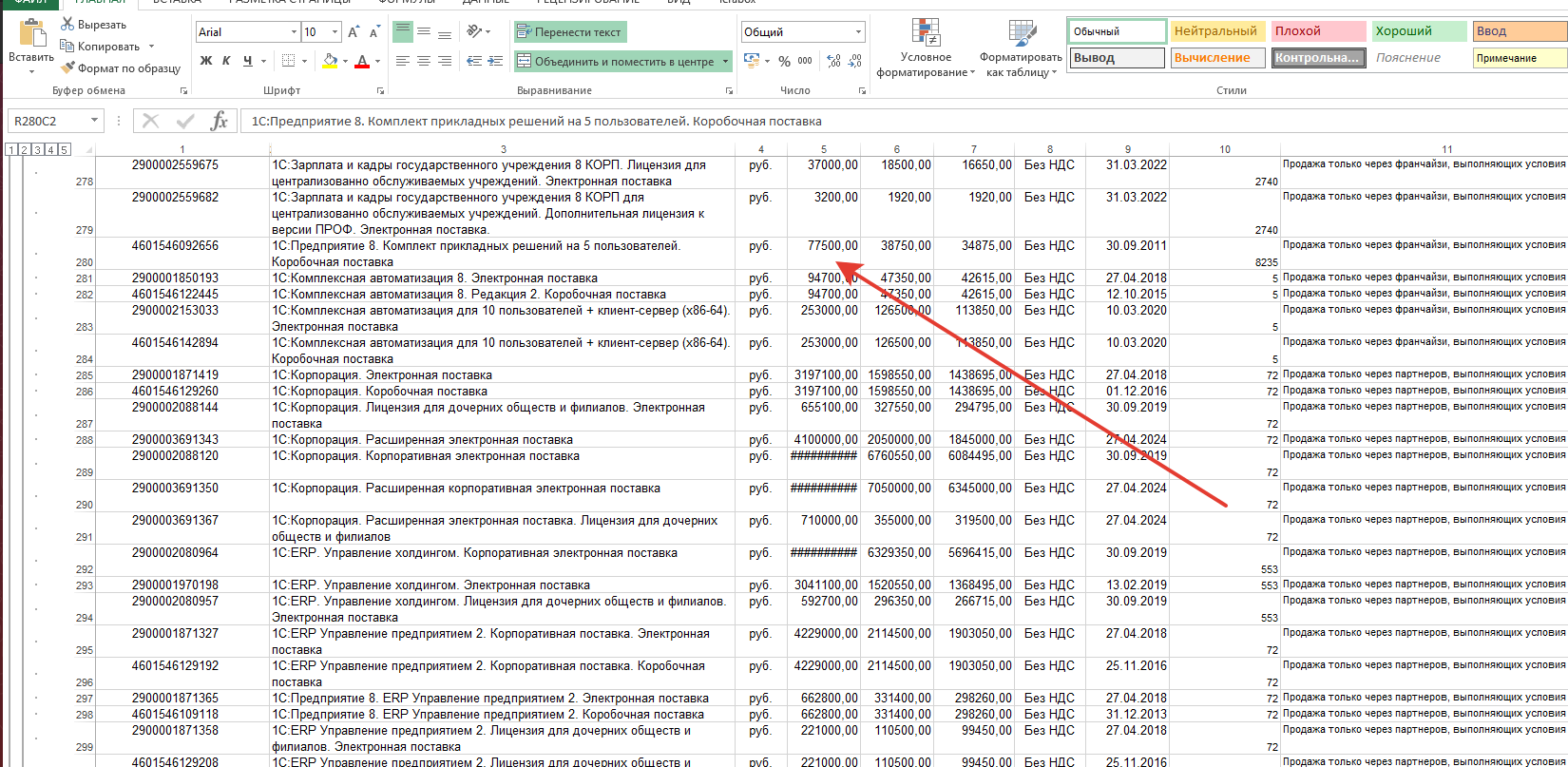This screenshot has height=767, width=1568.
Task: Show outline level 1
Action: 11,150
